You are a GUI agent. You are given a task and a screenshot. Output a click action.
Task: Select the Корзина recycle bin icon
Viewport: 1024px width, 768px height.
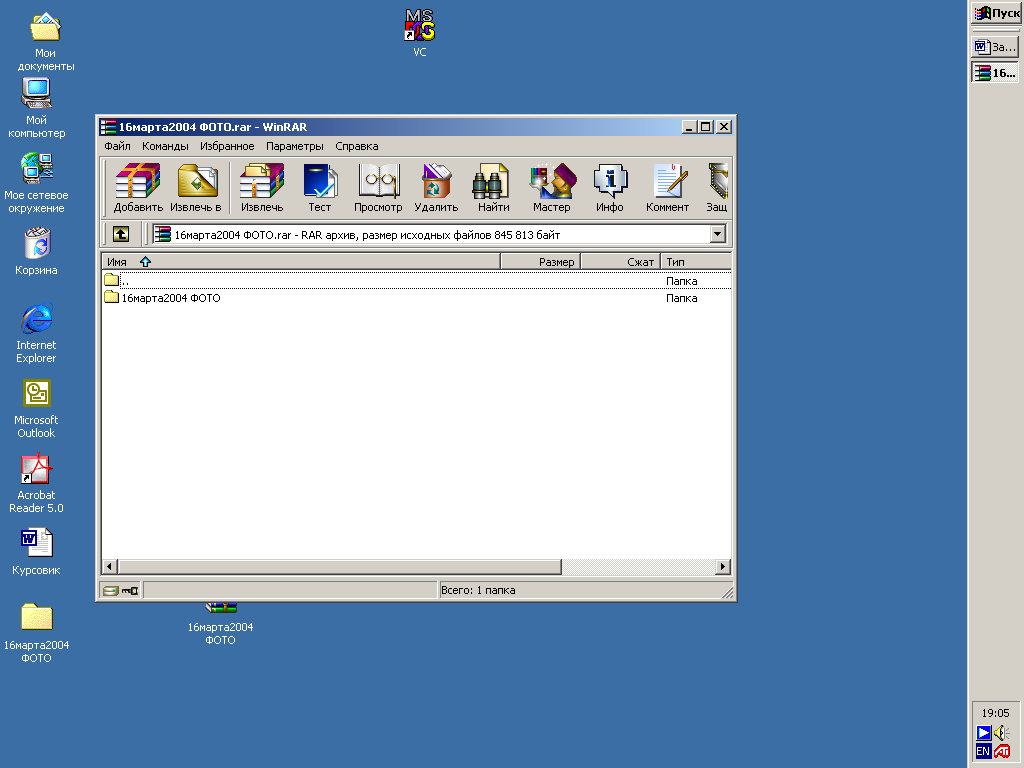(37, 251)
